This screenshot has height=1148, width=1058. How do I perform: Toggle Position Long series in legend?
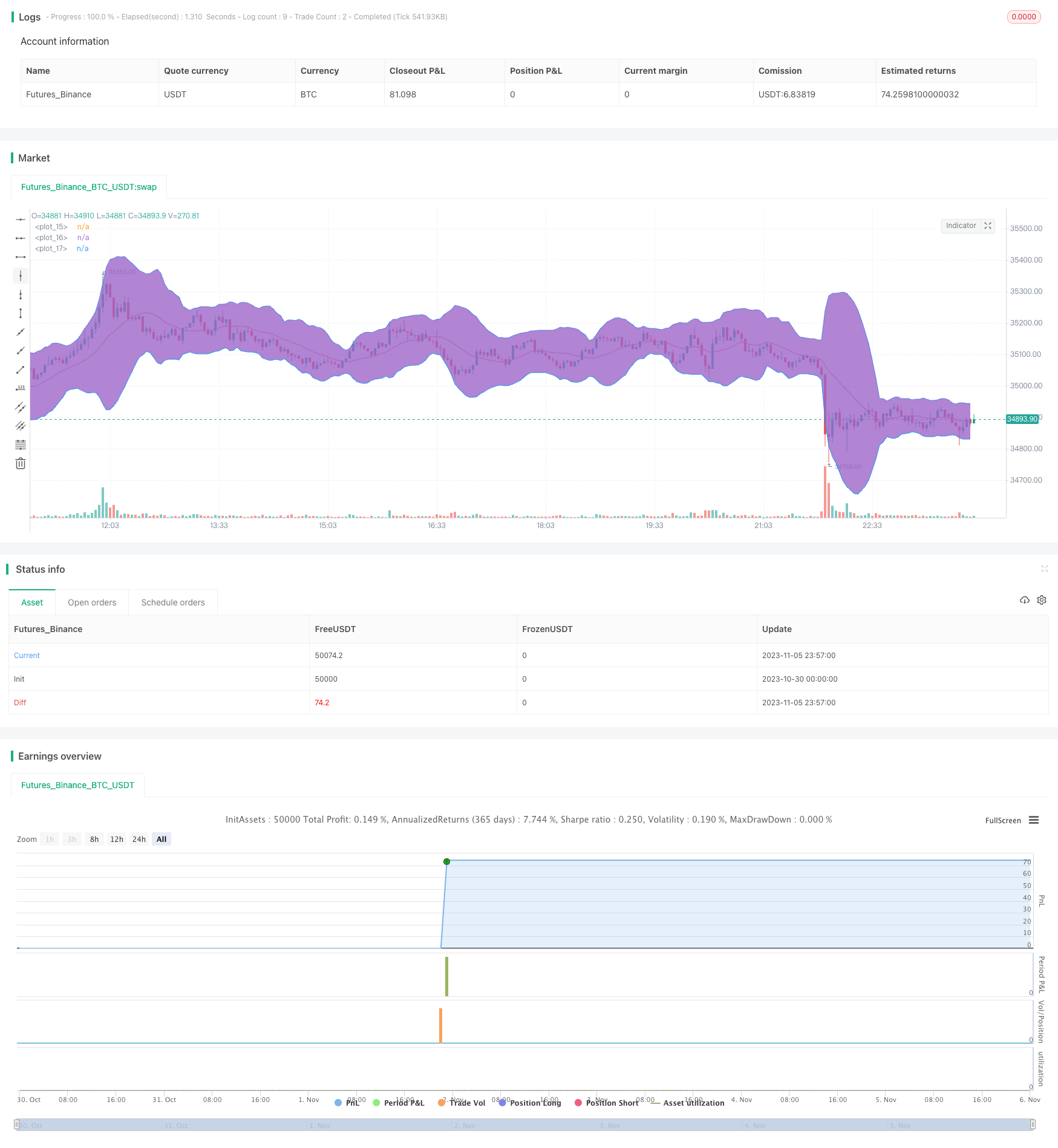(x=530, y=1103)
